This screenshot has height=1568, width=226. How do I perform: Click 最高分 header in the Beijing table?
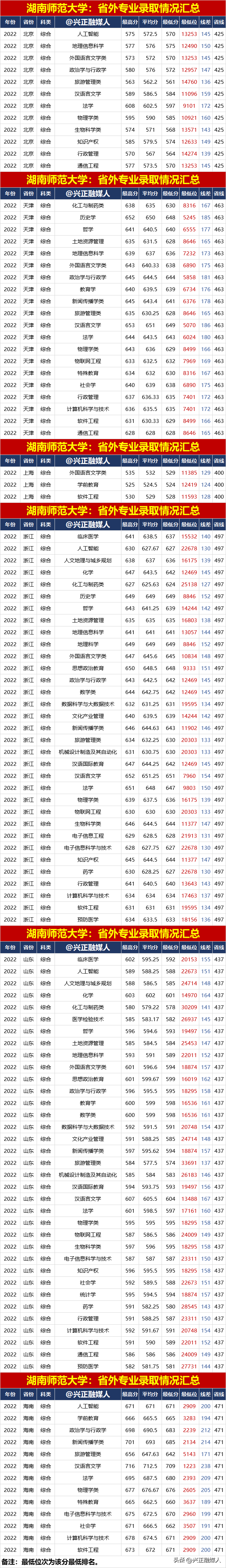tap(130, 22)
